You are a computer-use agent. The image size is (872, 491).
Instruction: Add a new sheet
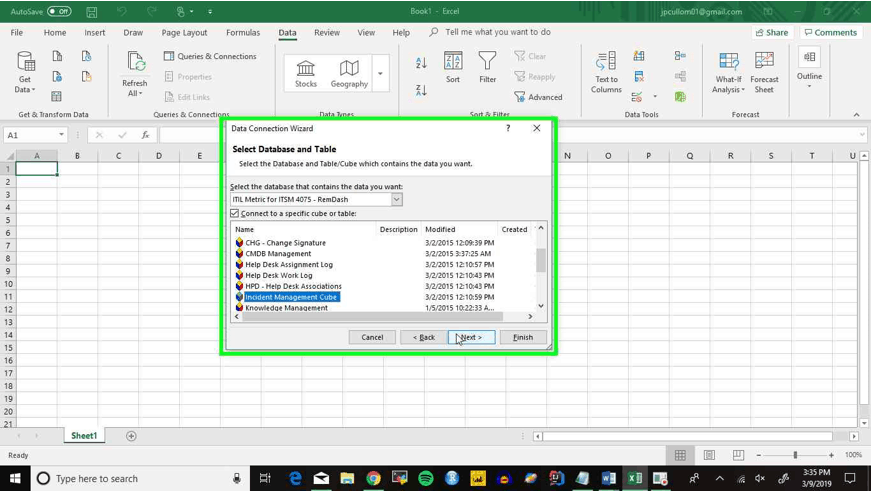[131, 436]
